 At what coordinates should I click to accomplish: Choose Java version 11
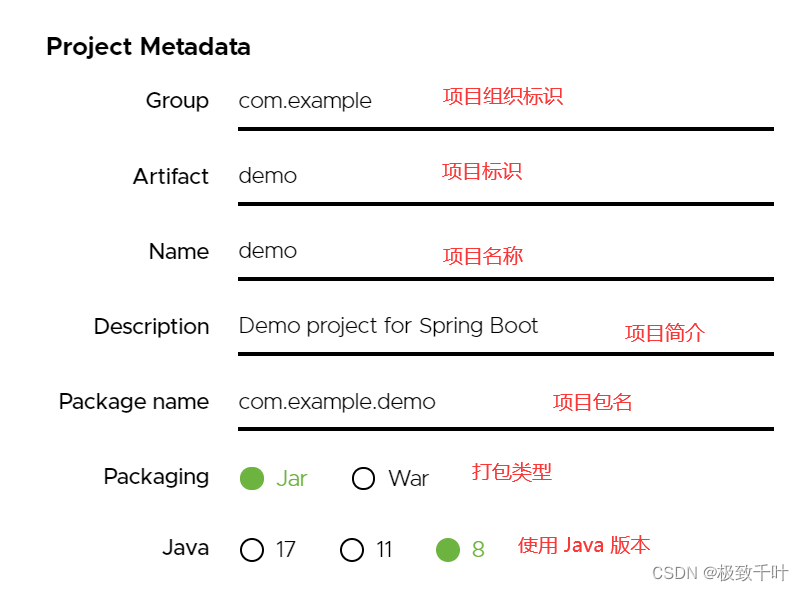pyautogui.click(x=352, y=550)
